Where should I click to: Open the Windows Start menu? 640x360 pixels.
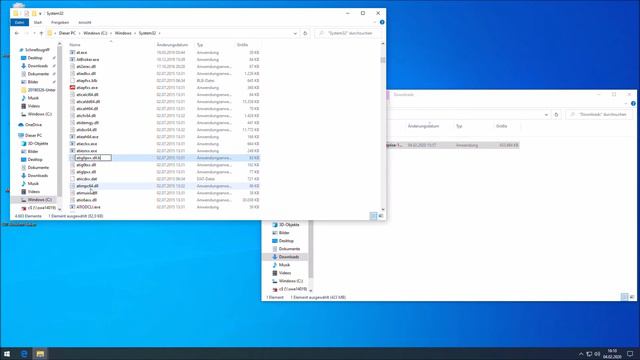pos(7,353)
